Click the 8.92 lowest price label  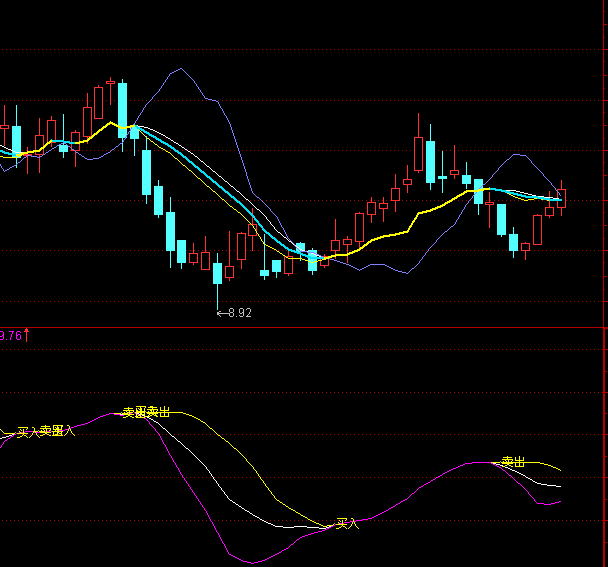tap(240, 313)
